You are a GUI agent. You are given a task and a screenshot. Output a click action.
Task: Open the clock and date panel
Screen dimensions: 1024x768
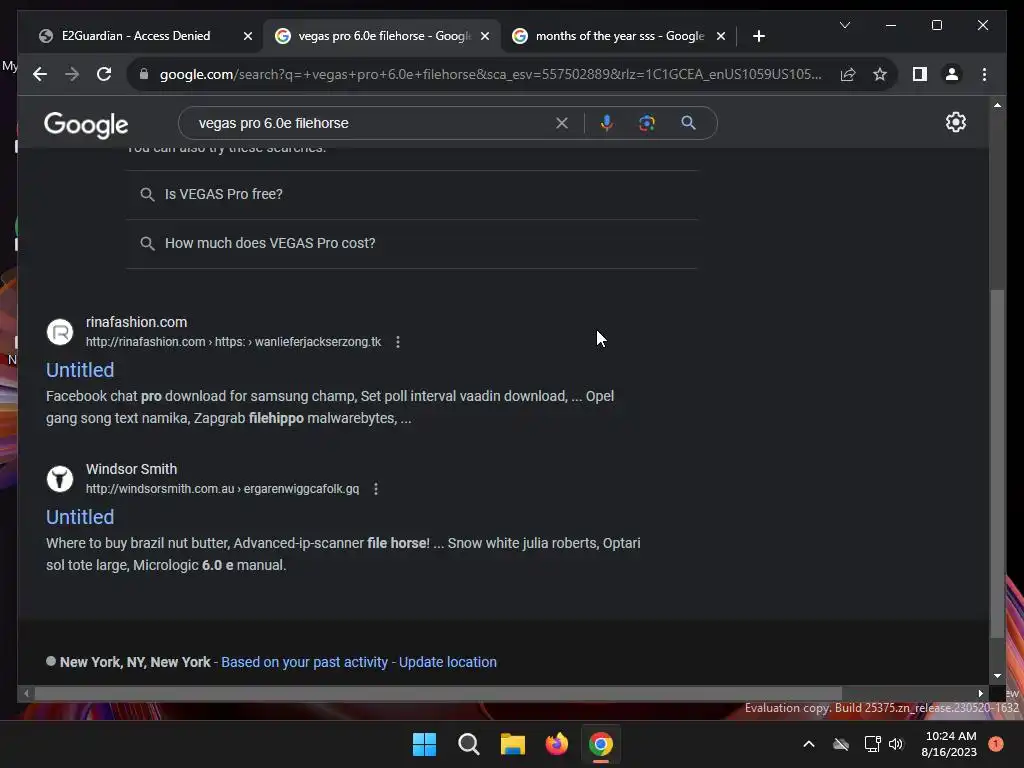point(950,744)
